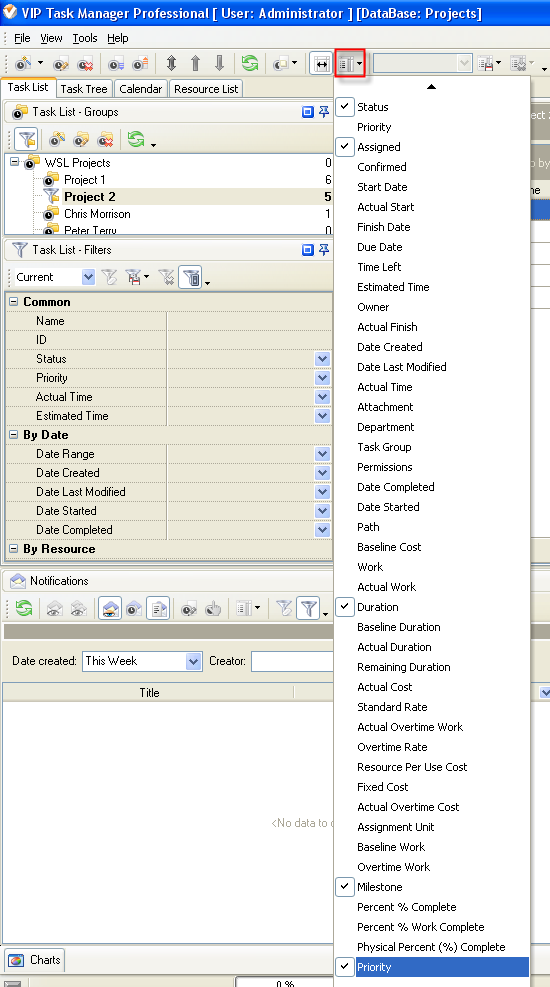The image size is (550, 987).
Task: Click the auto-fit column width icon
Action: [321, 64]
